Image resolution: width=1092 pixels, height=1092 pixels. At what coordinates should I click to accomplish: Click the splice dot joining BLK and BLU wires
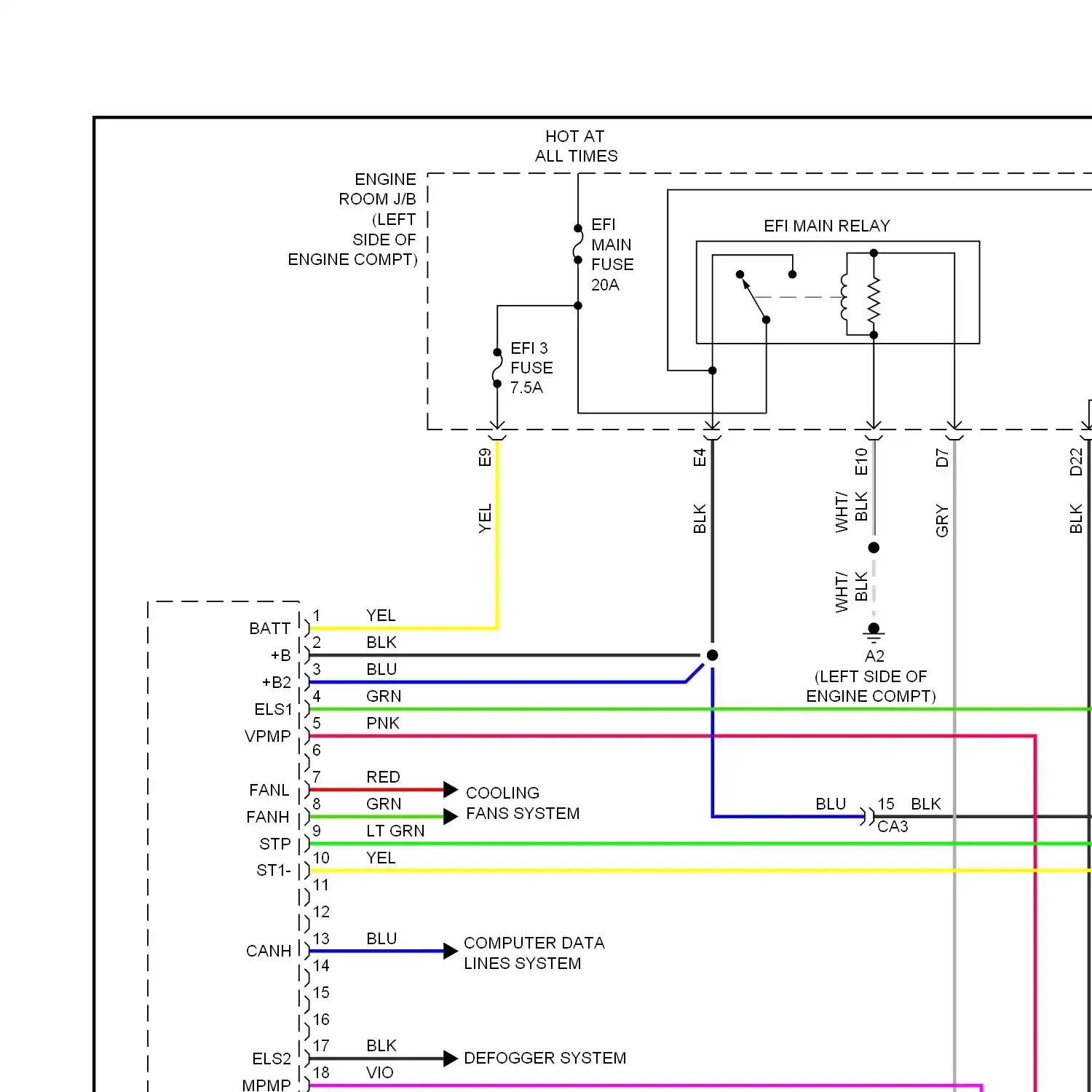[712, 655]
